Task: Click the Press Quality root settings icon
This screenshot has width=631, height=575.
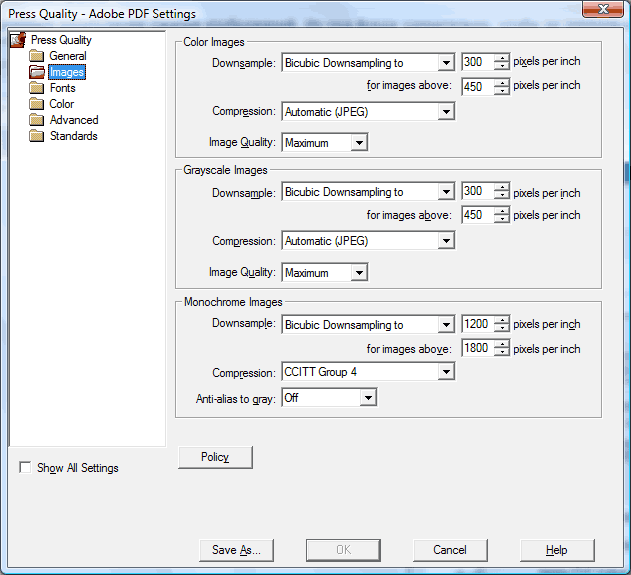Action: 18,40
